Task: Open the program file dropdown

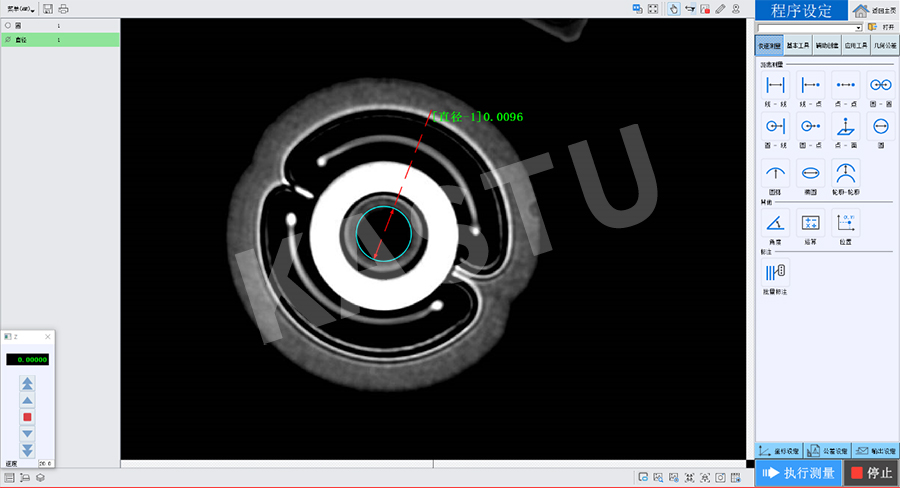Action: point(858,27)
